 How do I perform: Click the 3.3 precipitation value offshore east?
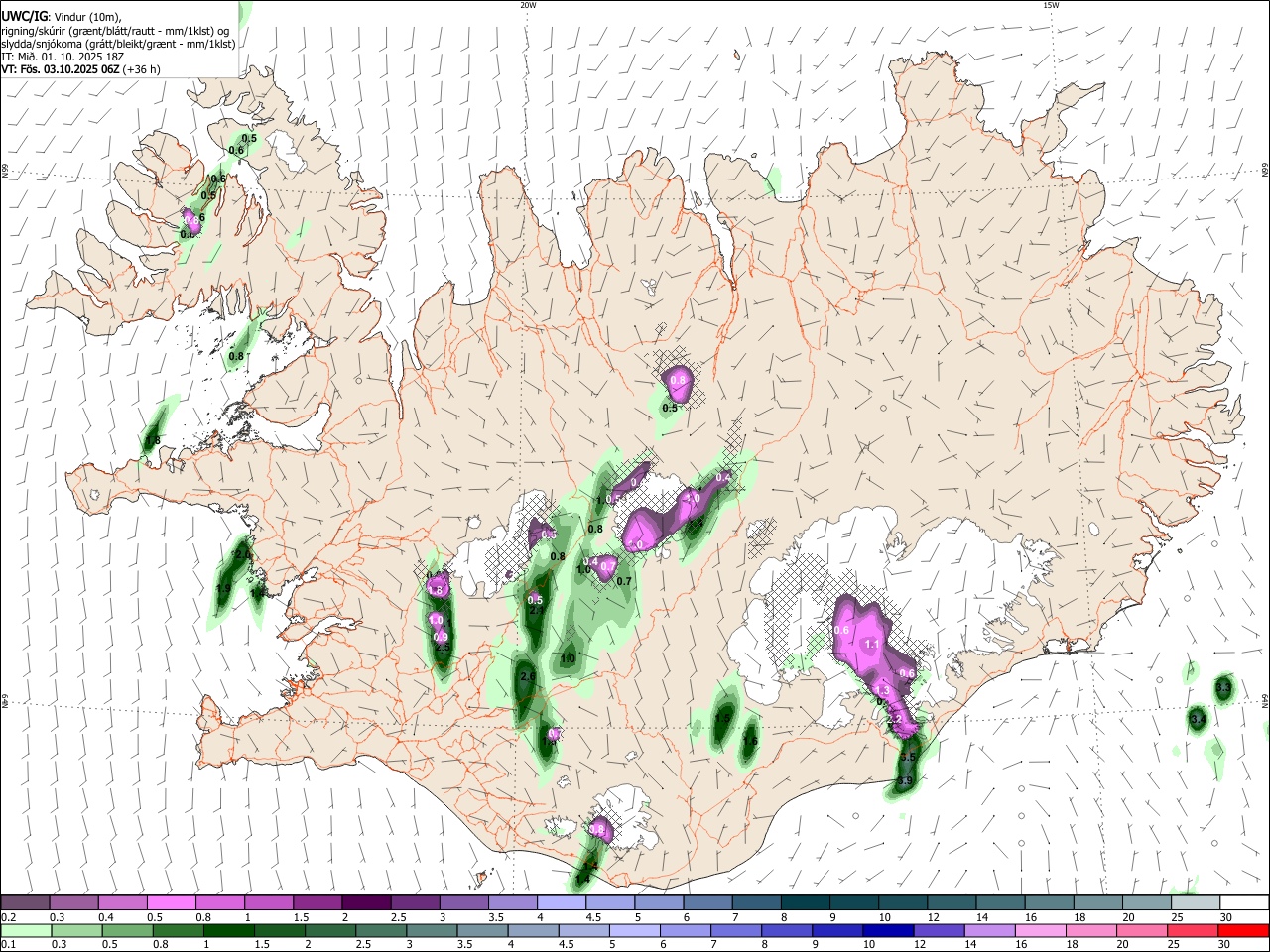(1223, 687)
